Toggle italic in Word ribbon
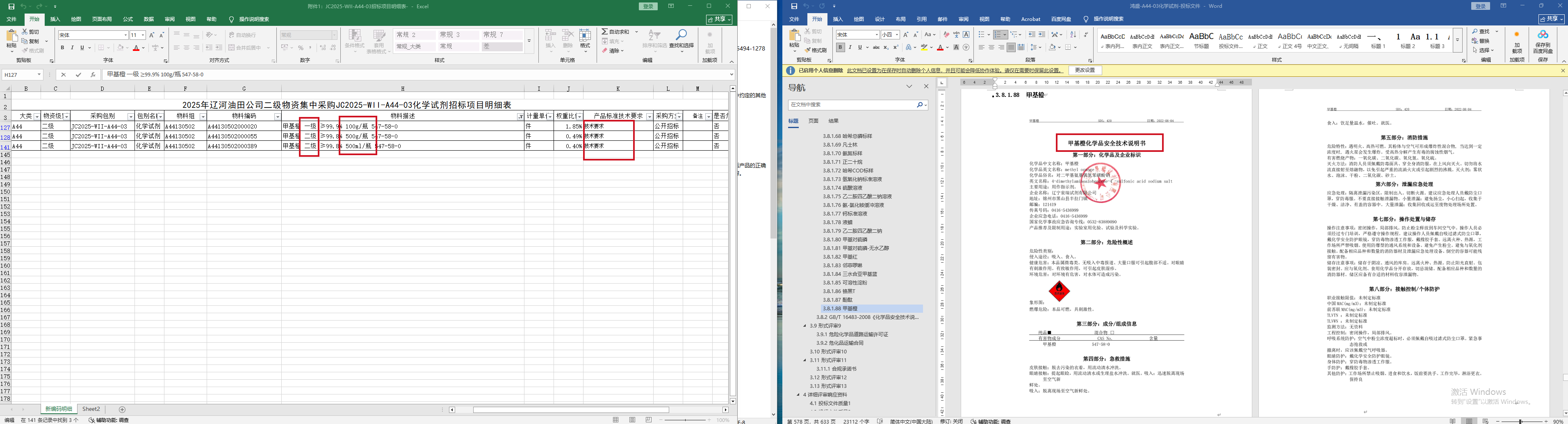 [x=850, y=48]
